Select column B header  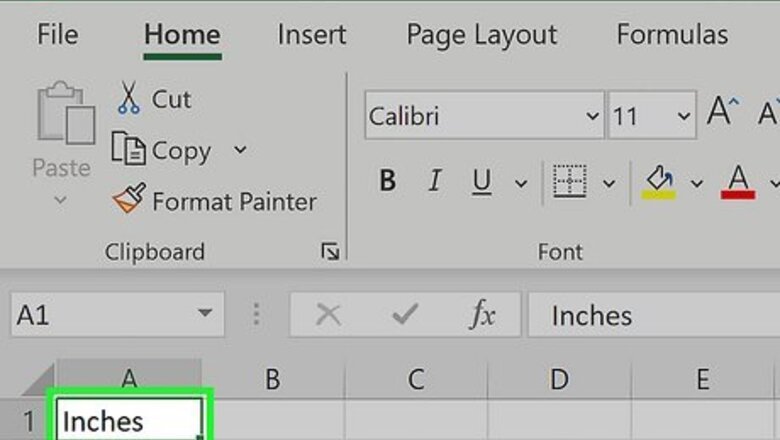point(272,379)
